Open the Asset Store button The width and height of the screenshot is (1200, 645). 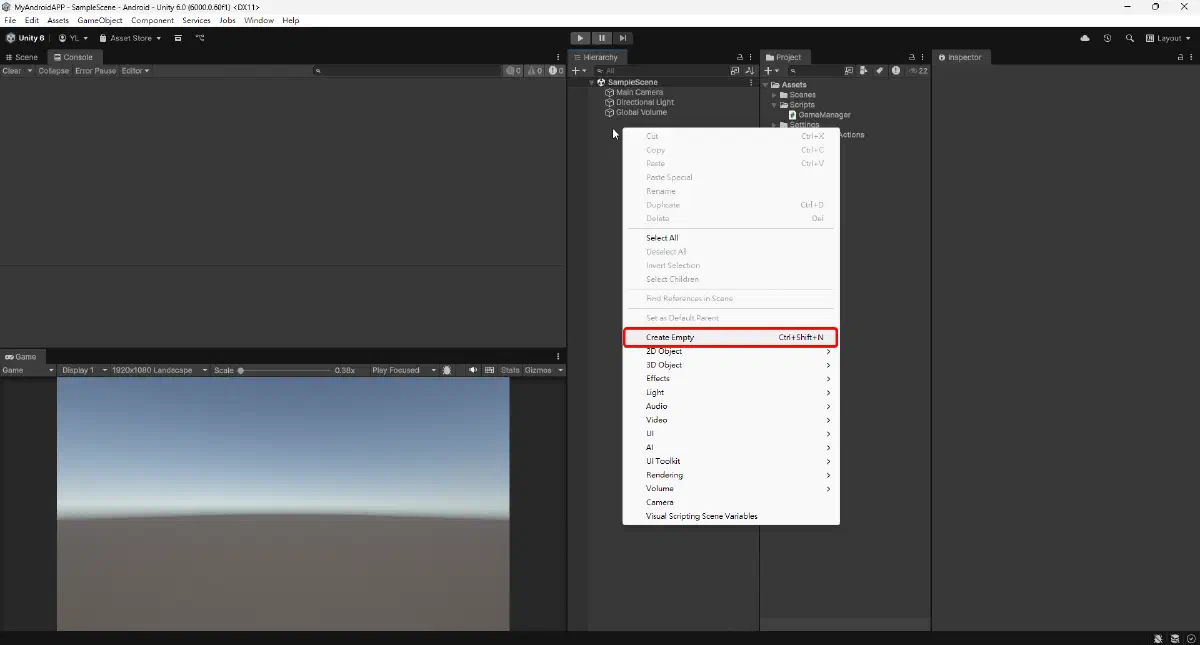(130, 38)
